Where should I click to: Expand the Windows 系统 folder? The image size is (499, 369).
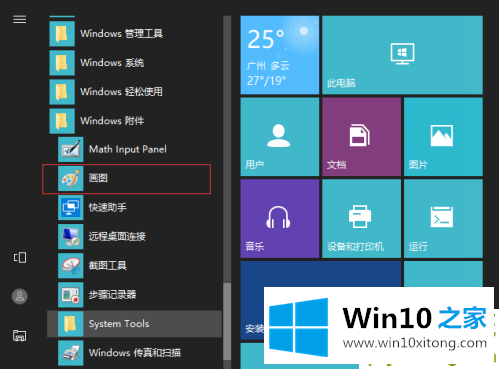pyautogui.click(x=135, y=63)
